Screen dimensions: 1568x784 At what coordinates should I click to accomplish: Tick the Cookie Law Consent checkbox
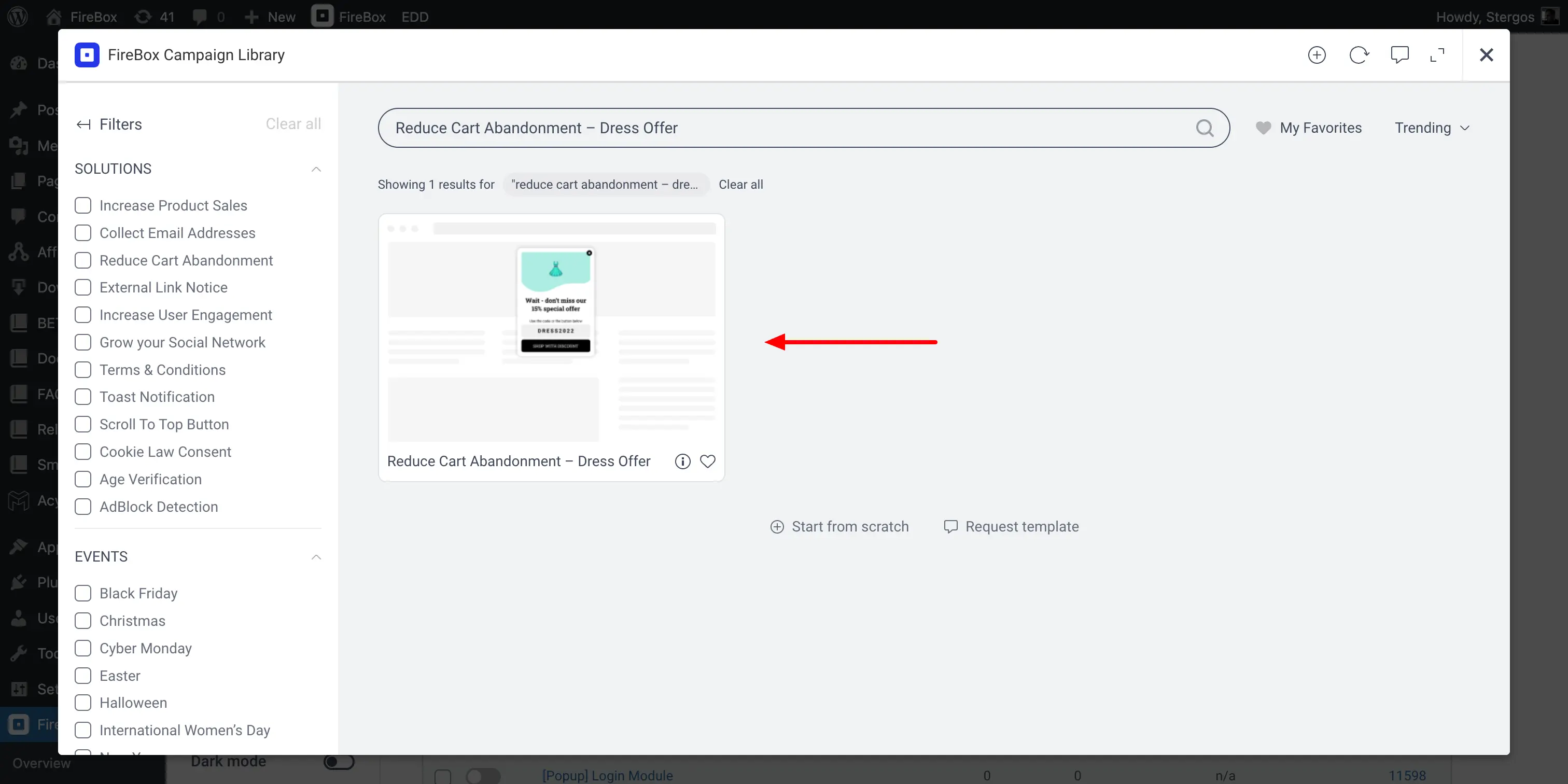pos(83,452)
